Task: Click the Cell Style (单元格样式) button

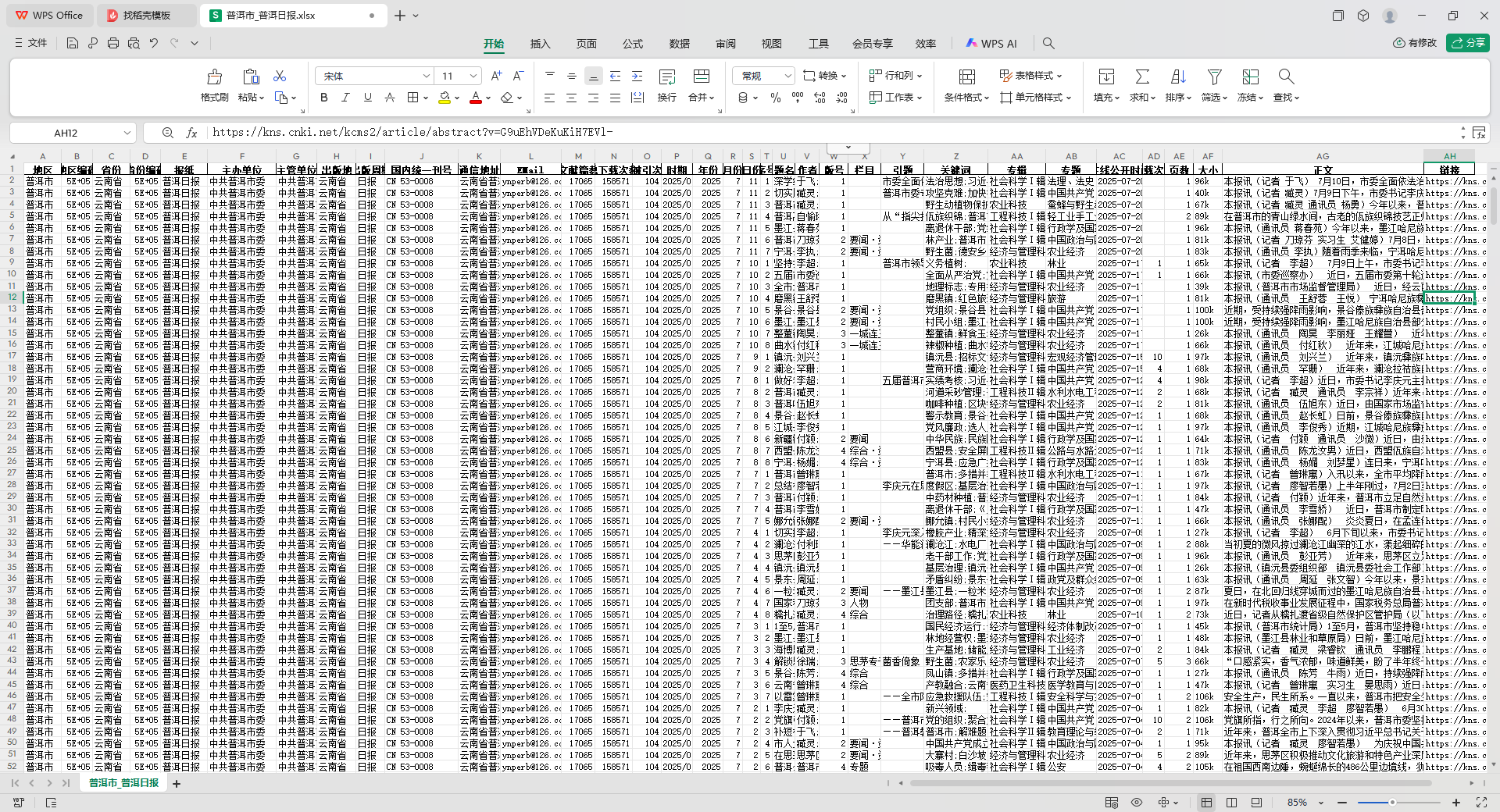Action: 1036,98
